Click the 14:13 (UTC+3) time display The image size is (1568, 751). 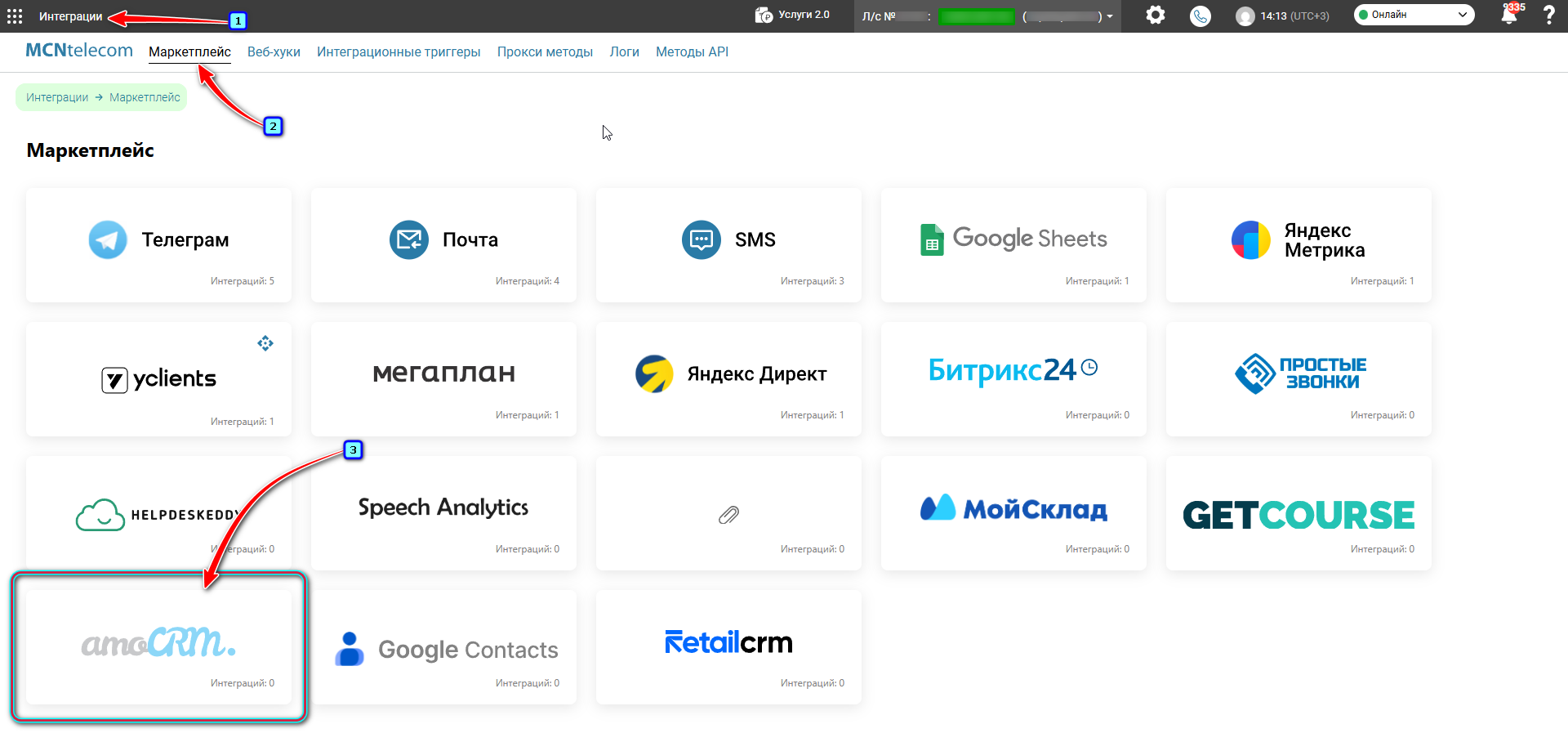click(1294, 16)
